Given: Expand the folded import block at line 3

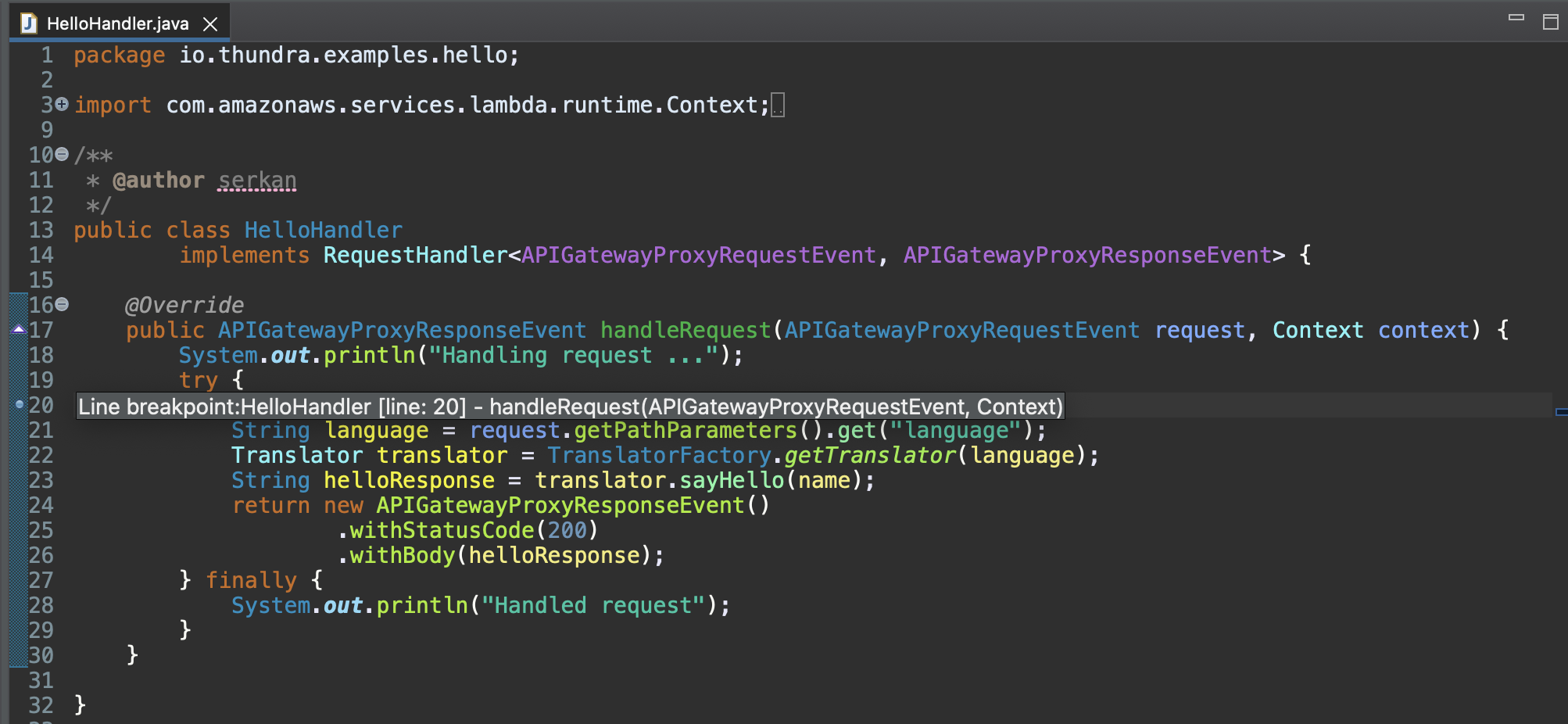Looking at the screenshot, I should coord(62,104).
